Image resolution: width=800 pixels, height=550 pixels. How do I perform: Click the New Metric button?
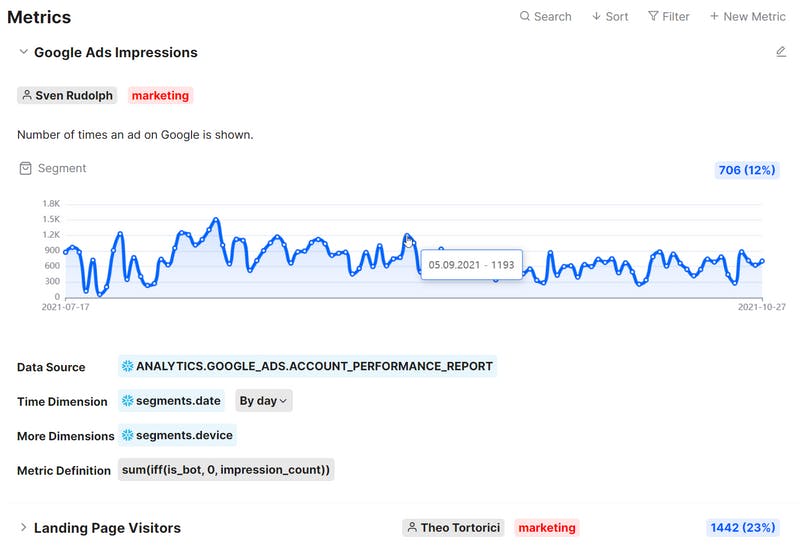coord(747,17)
